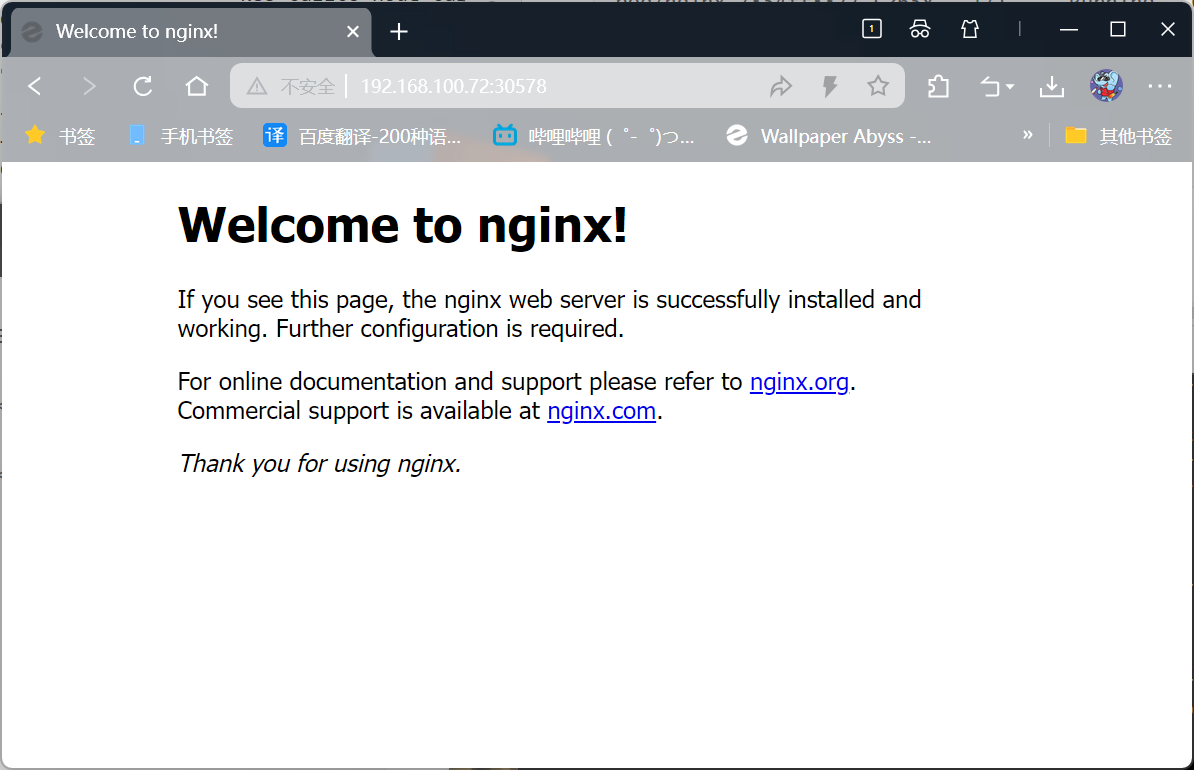The width and height of the screenshot is (1194, 770).
Task: Open the extensions puzzle icon
Action: (938, 86)
